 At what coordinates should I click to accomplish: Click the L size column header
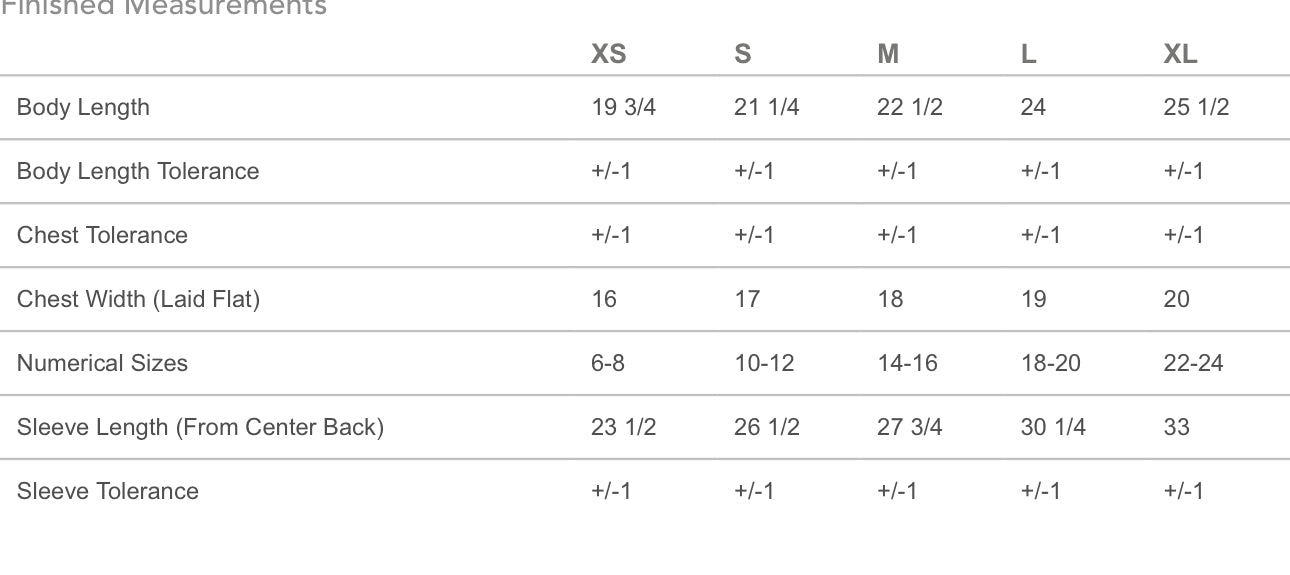coord(1028,54)
